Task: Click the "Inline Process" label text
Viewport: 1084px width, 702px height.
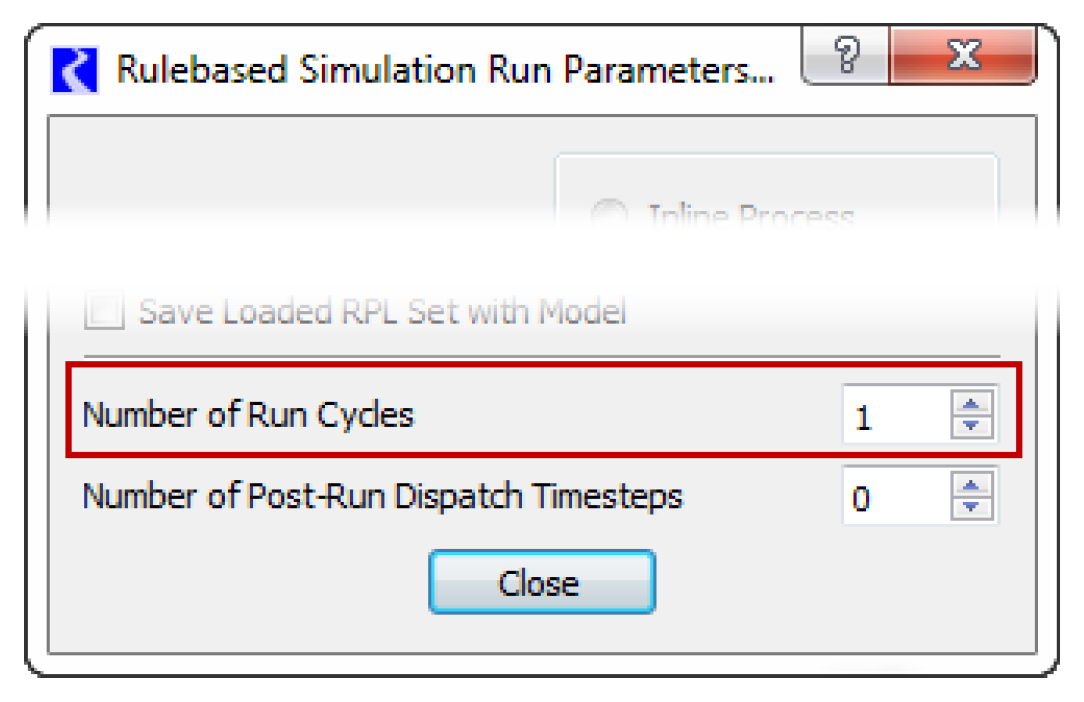Action: [x=750, y=216]
